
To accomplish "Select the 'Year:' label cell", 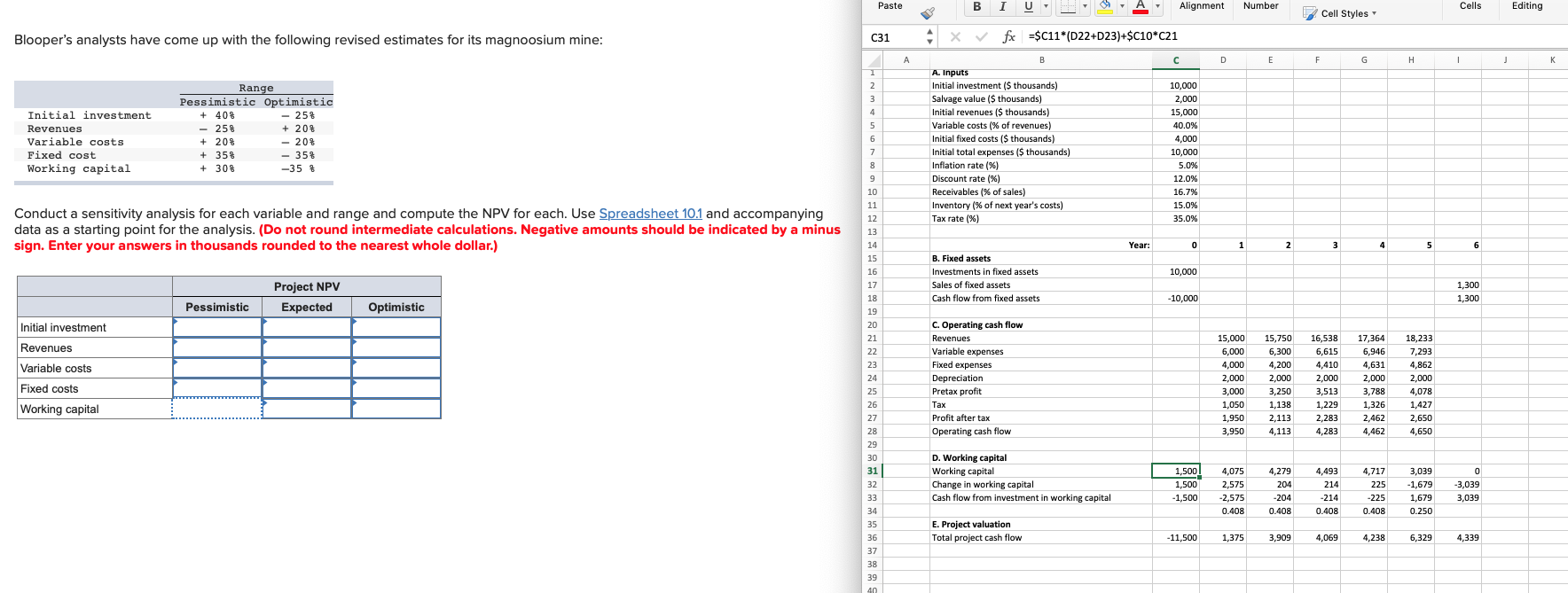I will (x=1041, y=245).
